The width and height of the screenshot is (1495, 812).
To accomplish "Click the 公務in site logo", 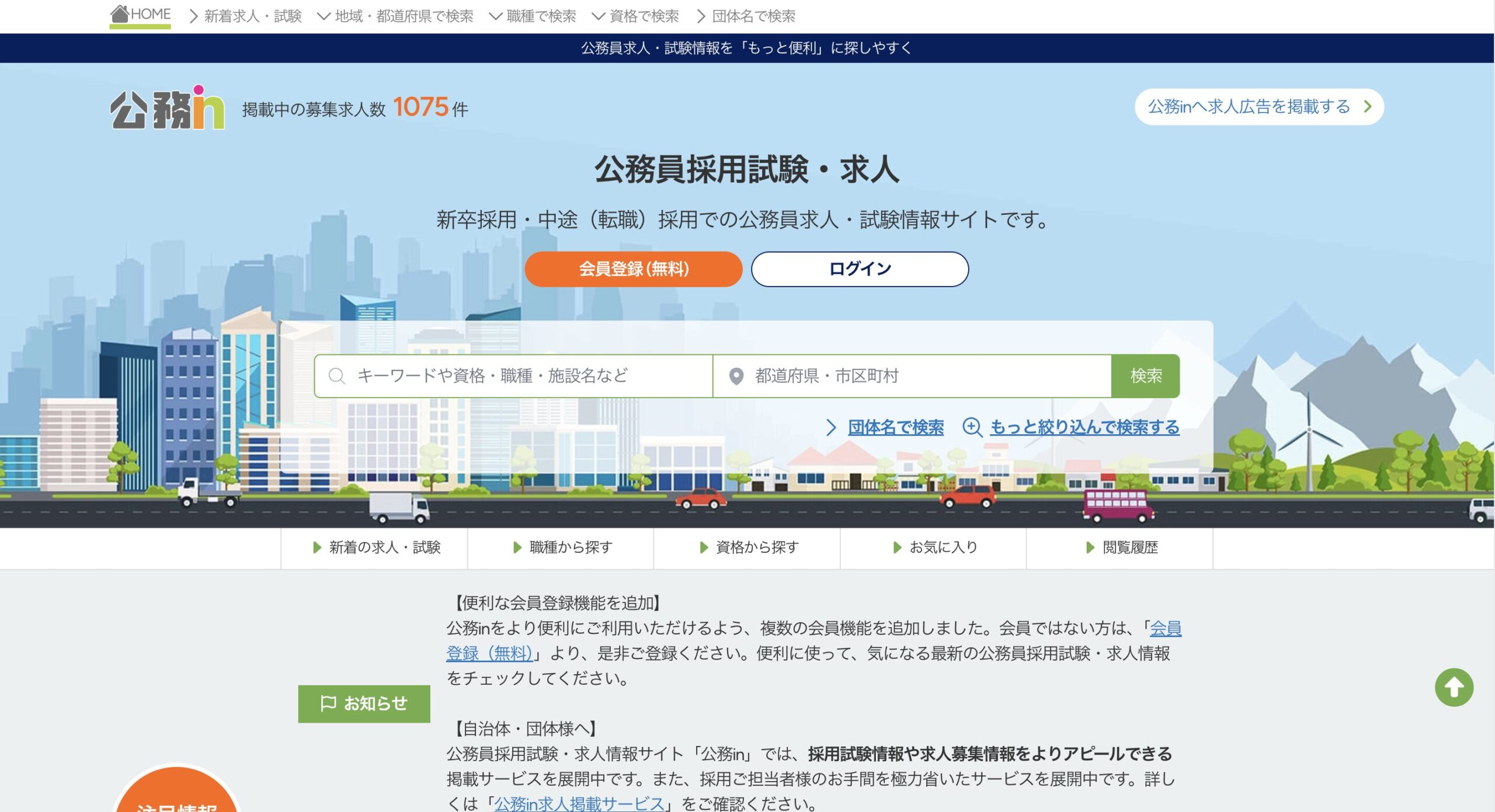I will pyautogui.click(x=168, y=108).
